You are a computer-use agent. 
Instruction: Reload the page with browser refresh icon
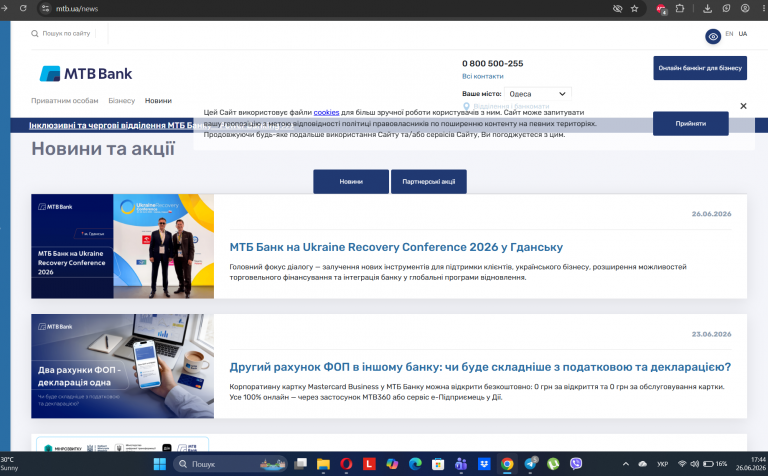(23, 8)
